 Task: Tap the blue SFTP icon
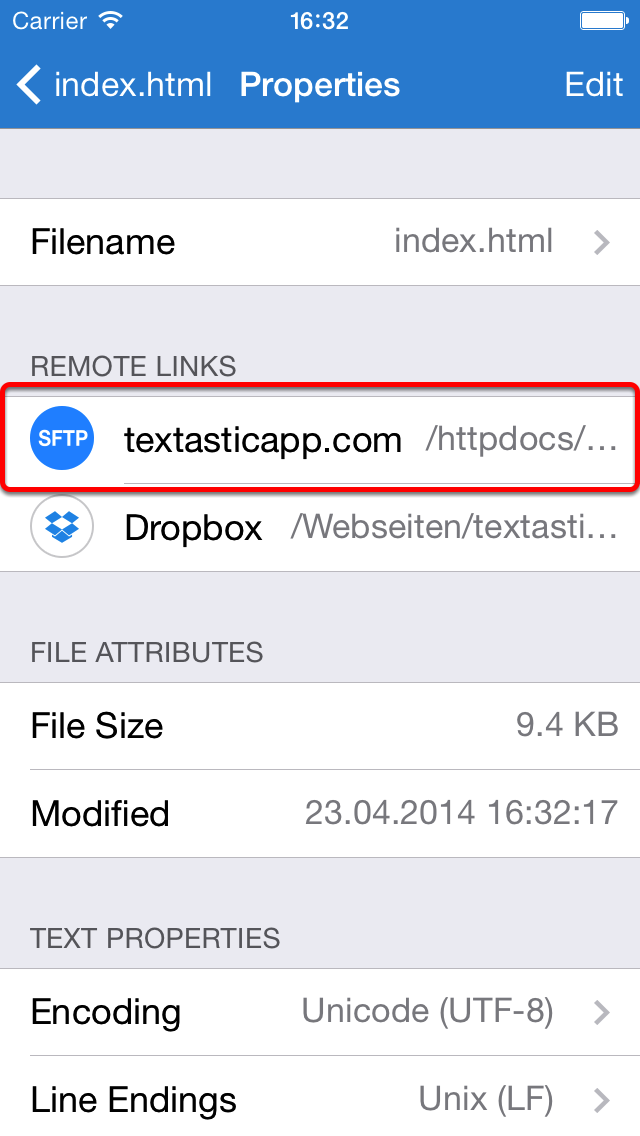[62, 438]
